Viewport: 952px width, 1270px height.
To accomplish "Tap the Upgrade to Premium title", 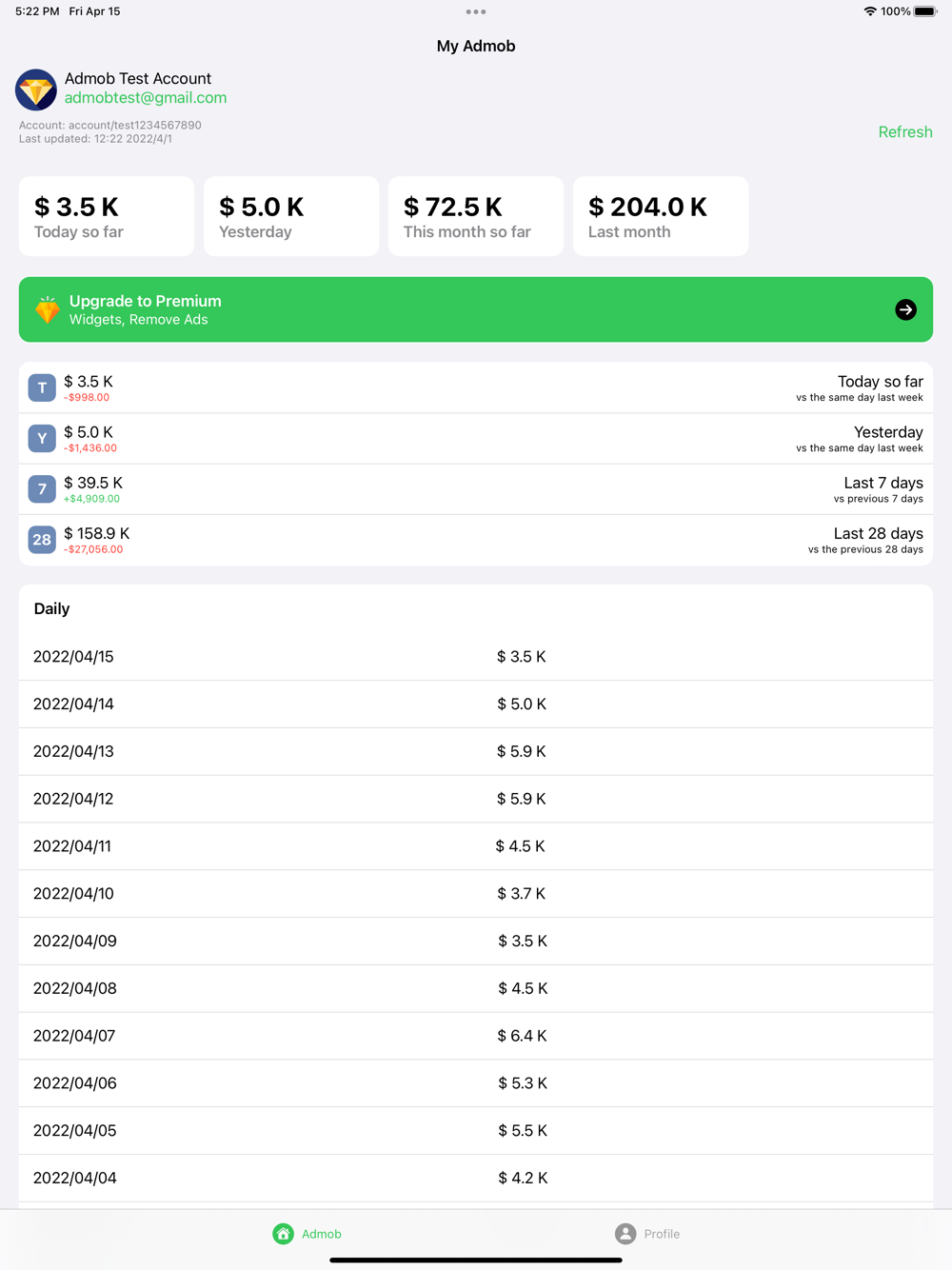I will coord(146,301).
